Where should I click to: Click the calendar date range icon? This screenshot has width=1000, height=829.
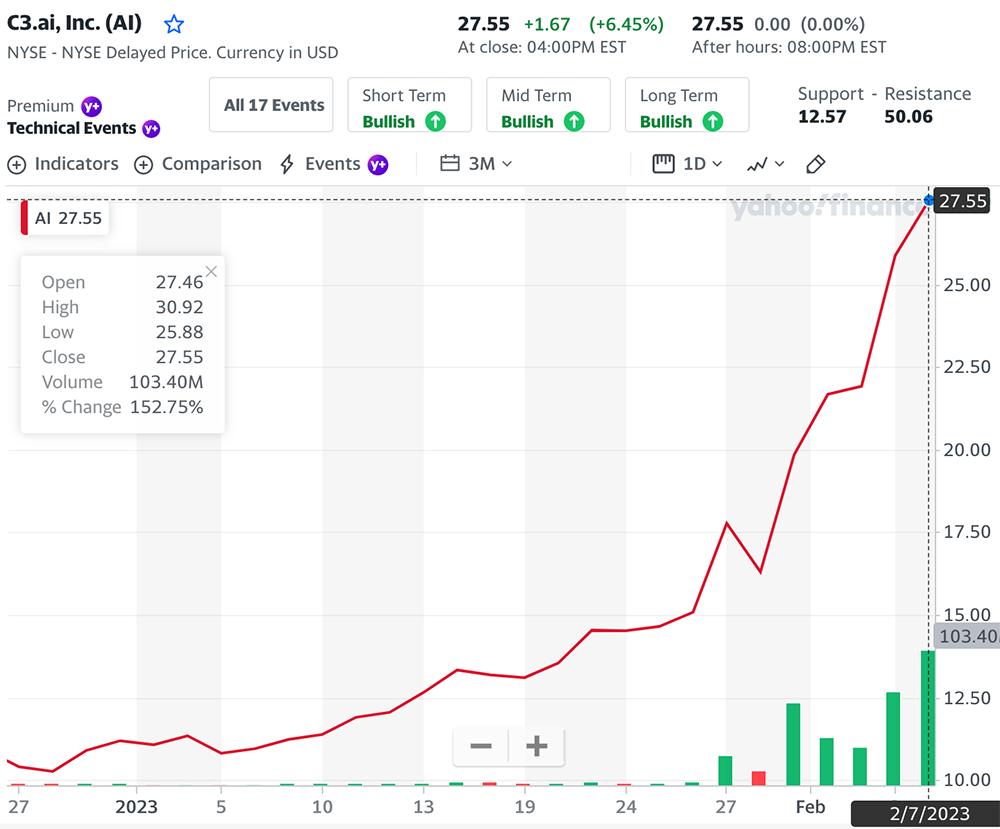[x=450, y=163]
